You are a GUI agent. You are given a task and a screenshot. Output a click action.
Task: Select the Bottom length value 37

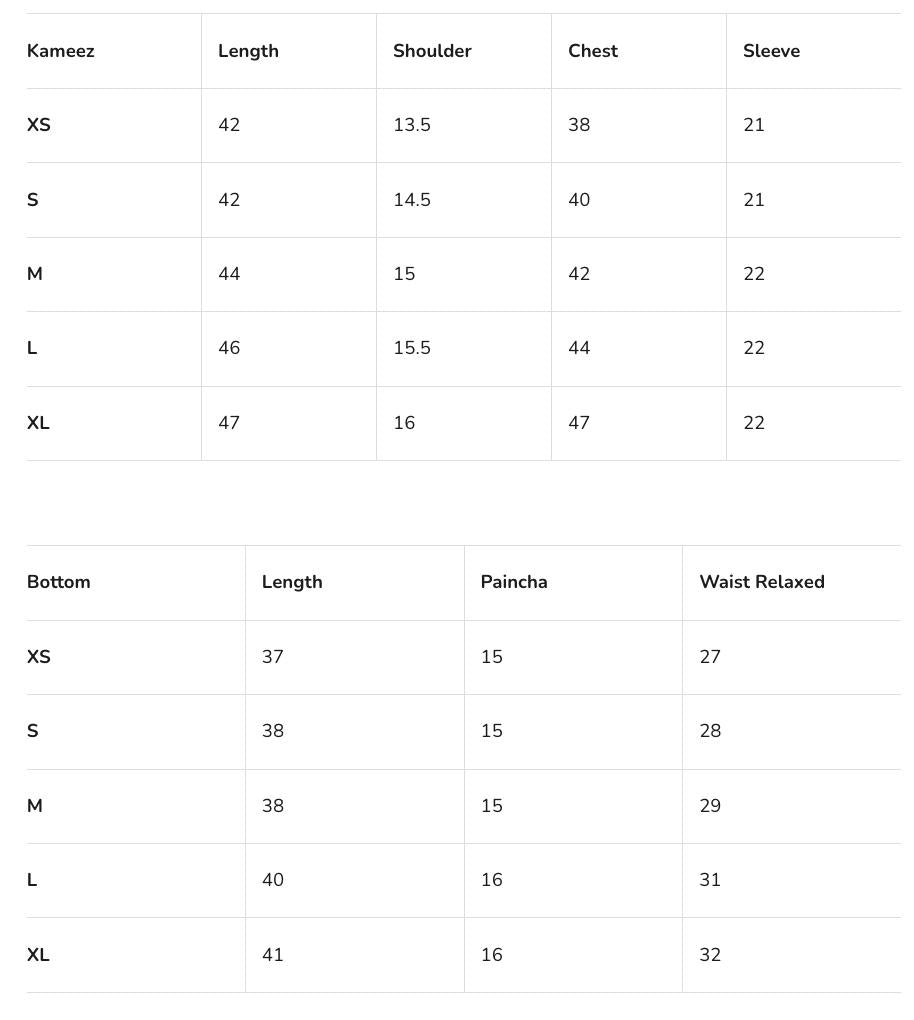point(273,657)
